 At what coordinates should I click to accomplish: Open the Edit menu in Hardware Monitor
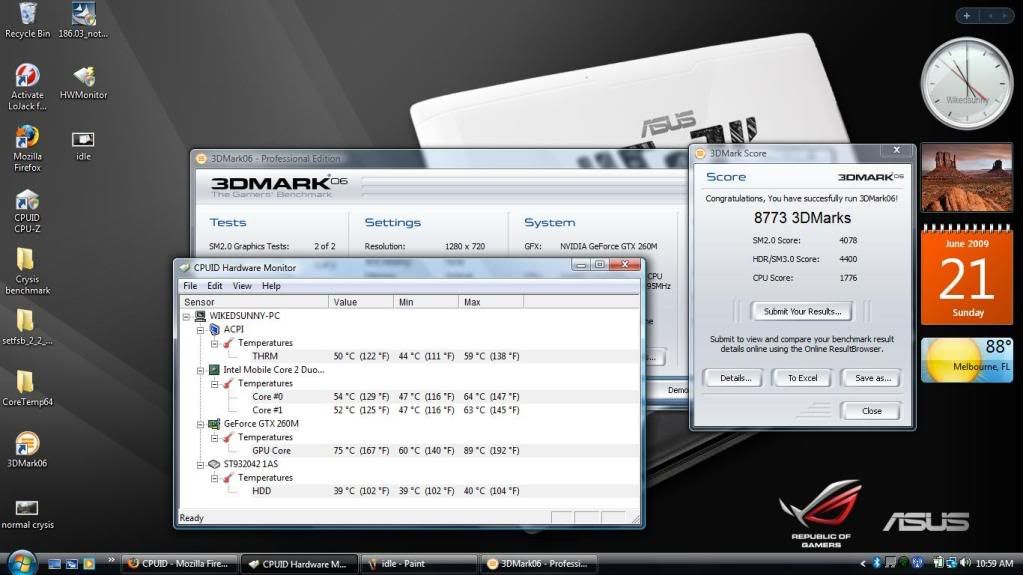click(x=215, y=286)
